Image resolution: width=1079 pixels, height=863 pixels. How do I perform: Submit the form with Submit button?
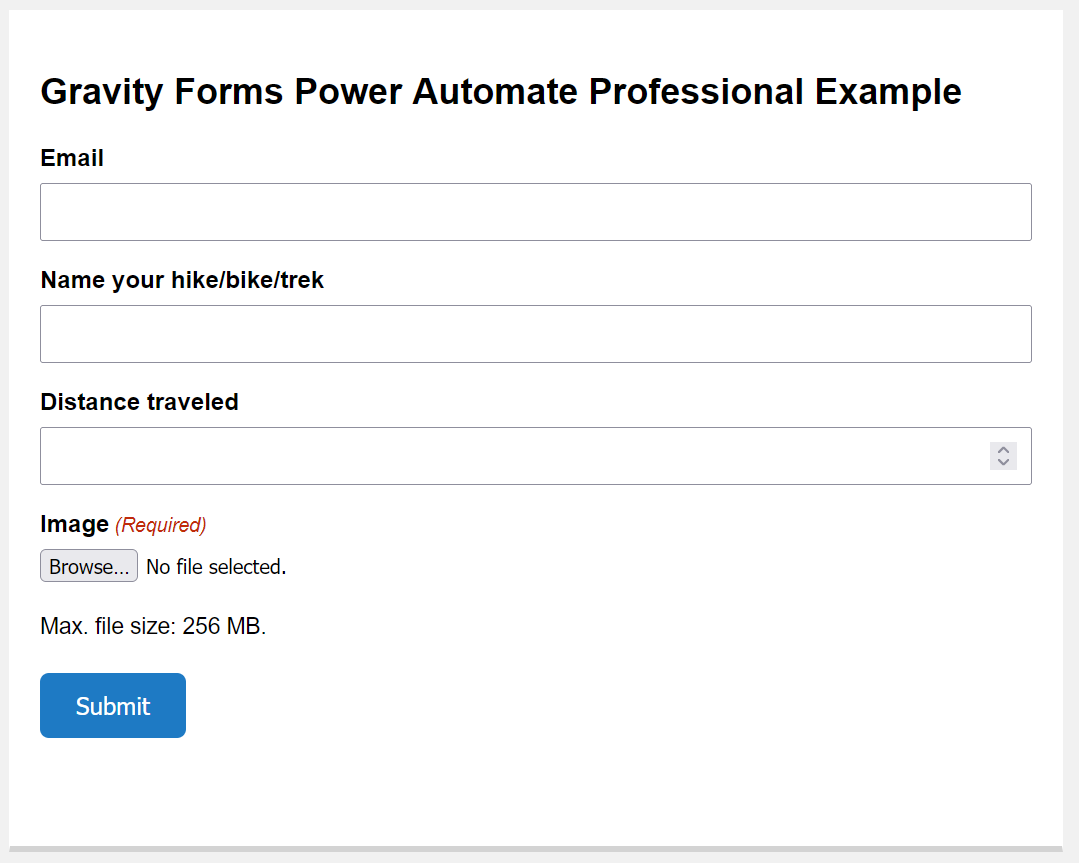[x=113, y=705]
